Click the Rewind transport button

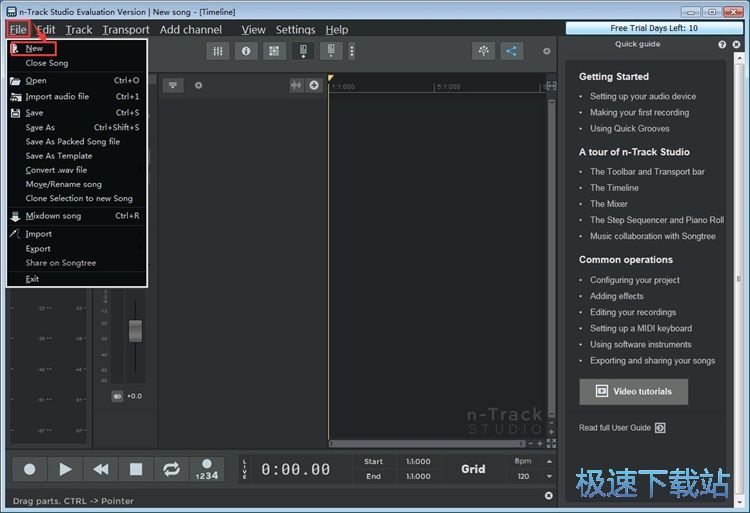101,468
